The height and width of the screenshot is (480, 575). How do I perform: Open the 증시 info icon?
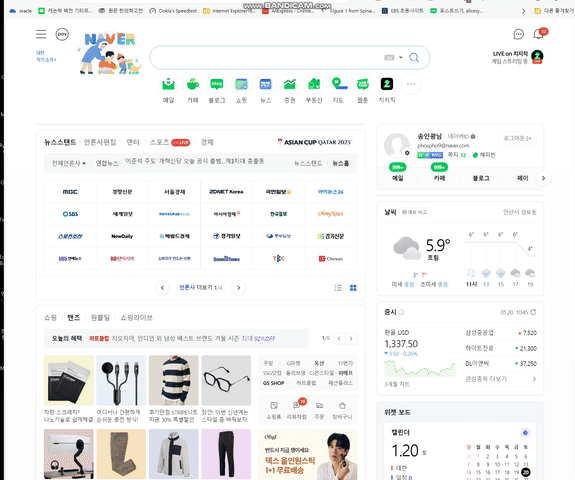pos(401,312)
